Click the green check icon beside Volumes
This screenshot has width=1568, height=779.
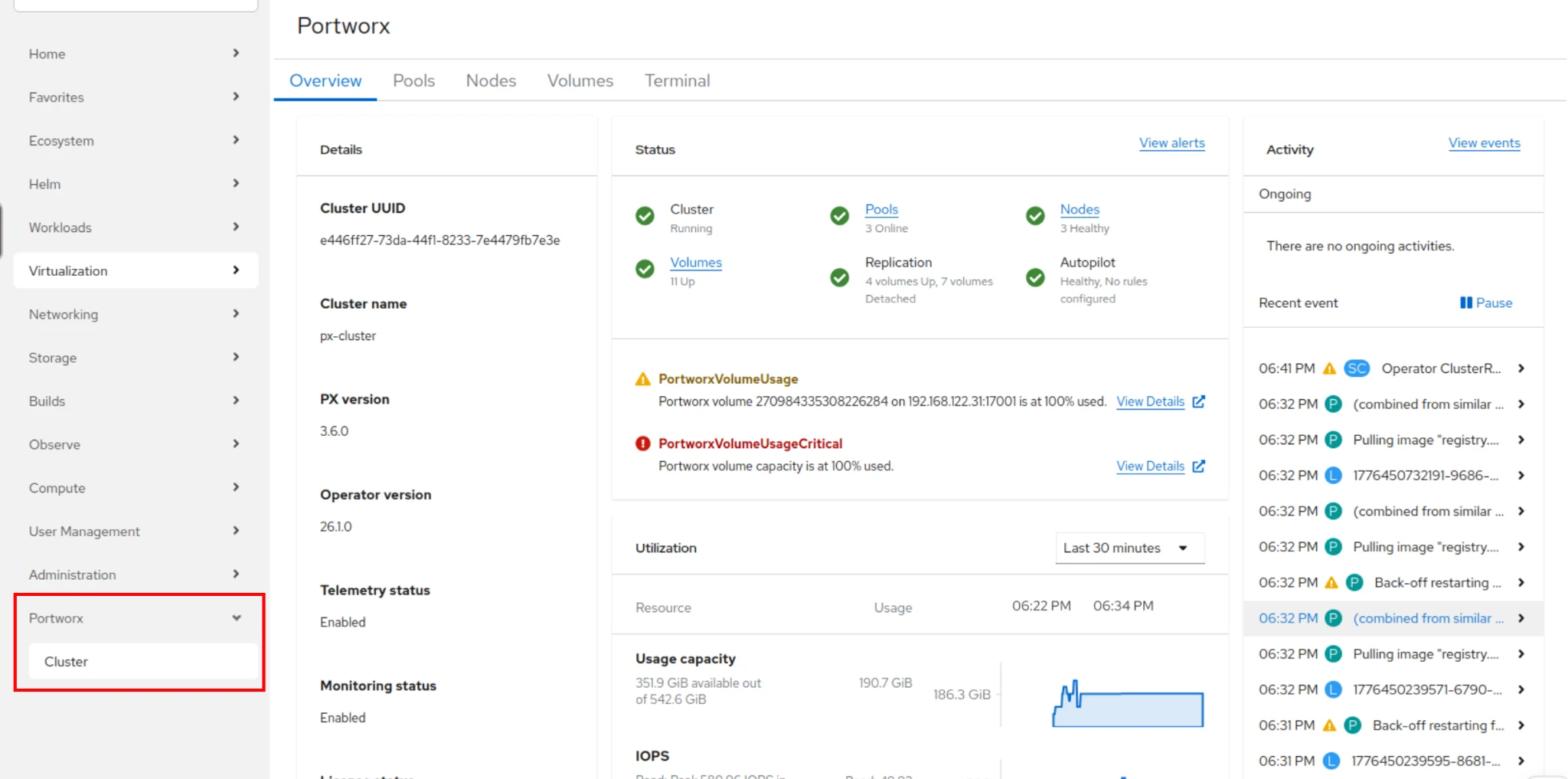point(645,269)
